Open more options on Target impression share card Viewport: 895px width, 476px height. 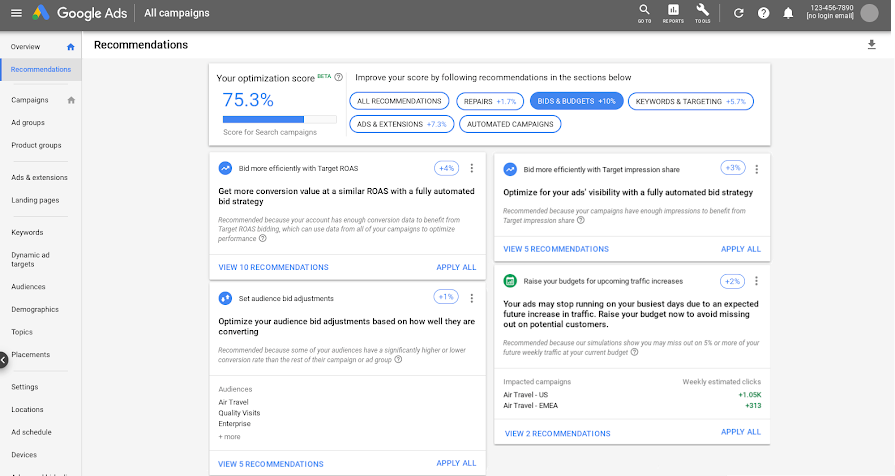[x=757, y=169]
